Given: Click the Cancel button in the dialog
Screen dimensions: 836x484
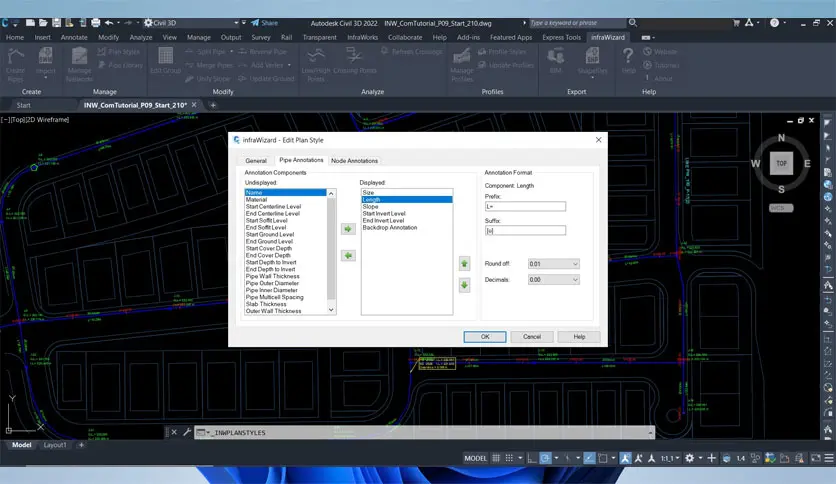Looking at the screenshot, I should coord(532,336).
